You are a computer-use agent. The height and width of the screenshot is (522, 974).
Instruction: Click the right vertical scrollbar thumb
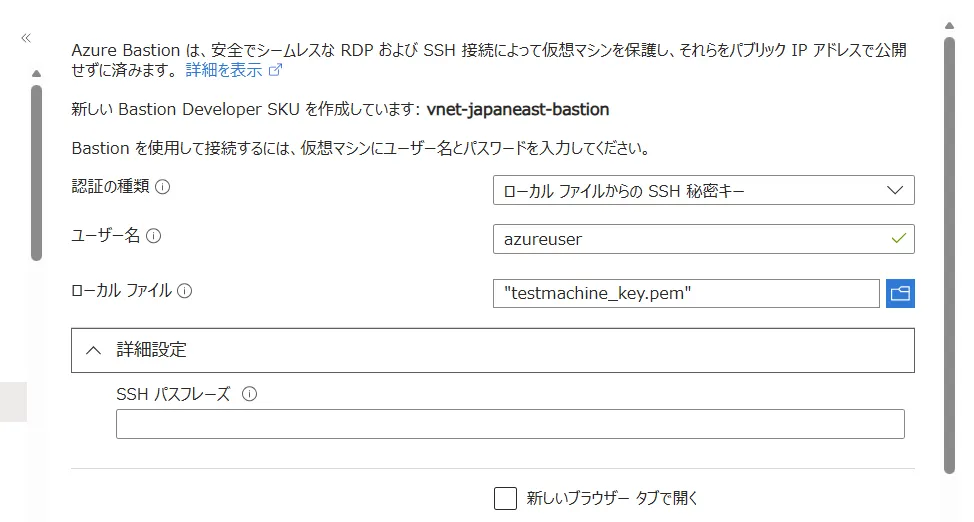click(x=949, y=250)
